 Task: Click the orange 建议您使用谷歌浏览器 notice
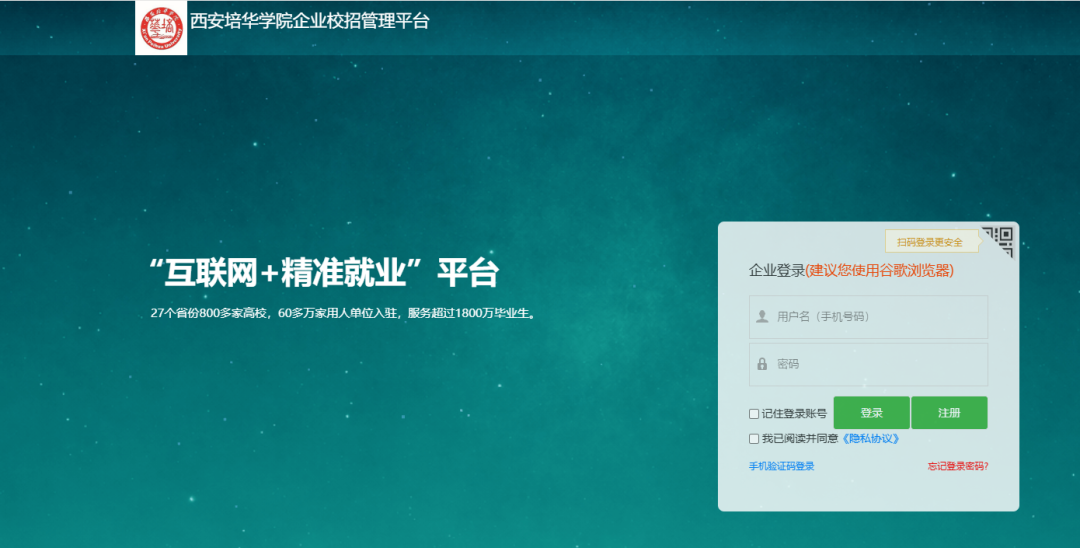(880, 271)
